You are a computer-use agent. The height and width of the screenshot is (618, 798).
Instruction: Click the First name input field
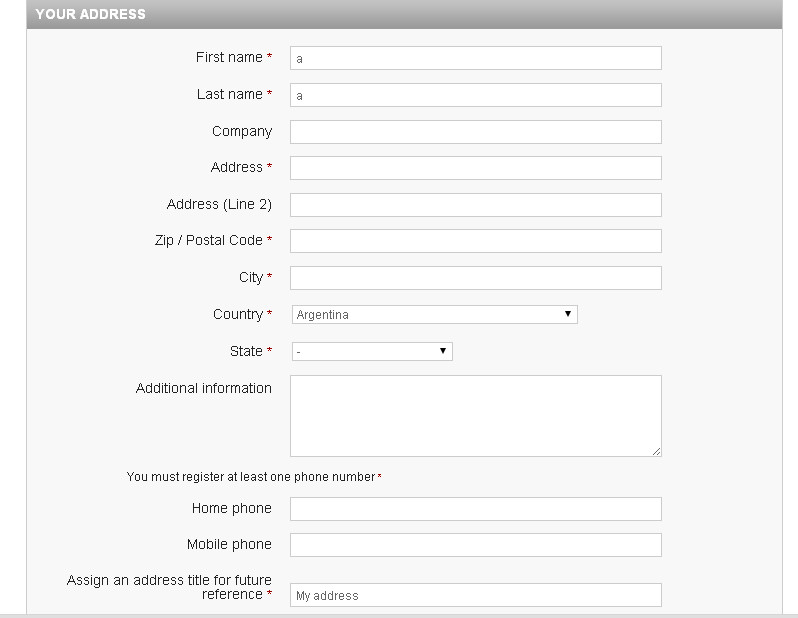[475, 58]
